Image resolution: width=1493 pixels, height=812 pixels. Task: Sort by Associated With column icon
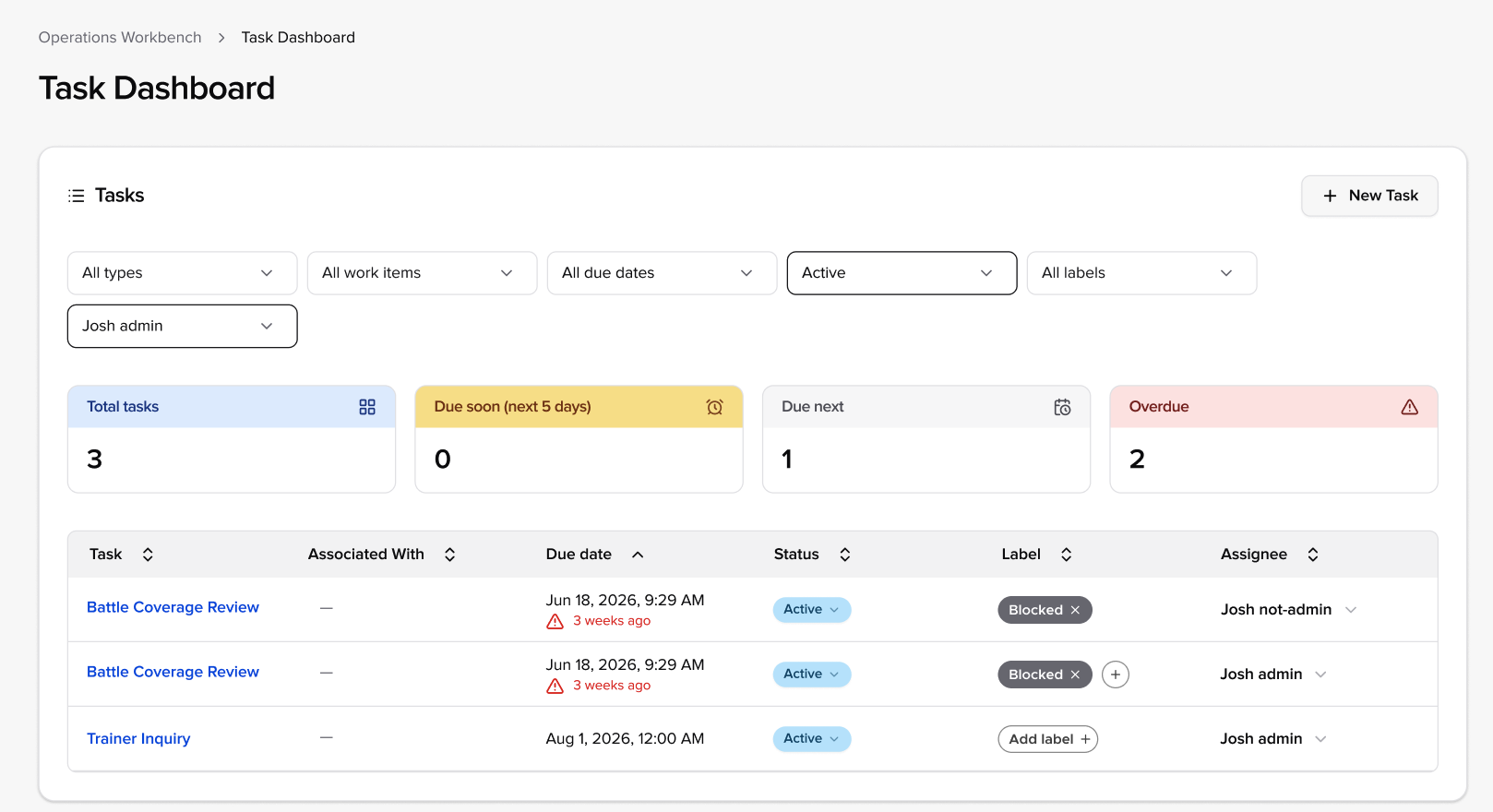click(450, 555)
